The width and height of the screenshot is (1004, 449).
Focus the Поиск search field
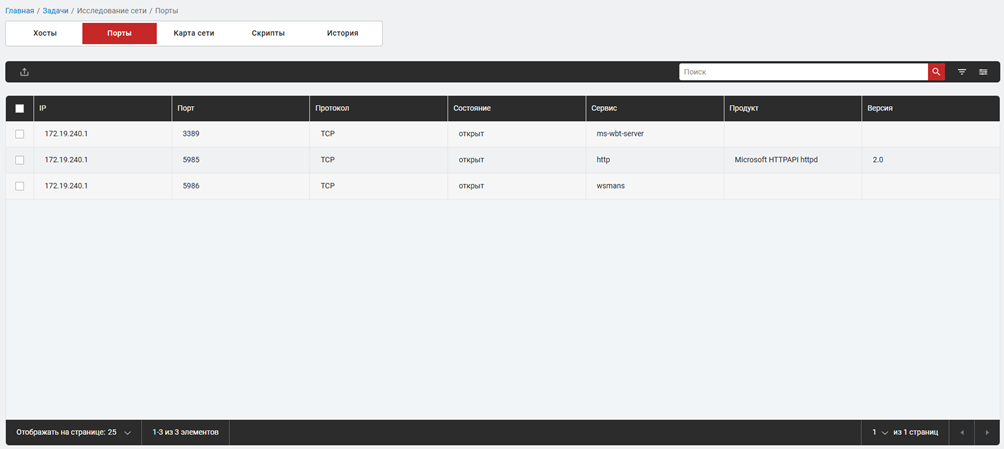pyautogui.click(x=803, y=72)
